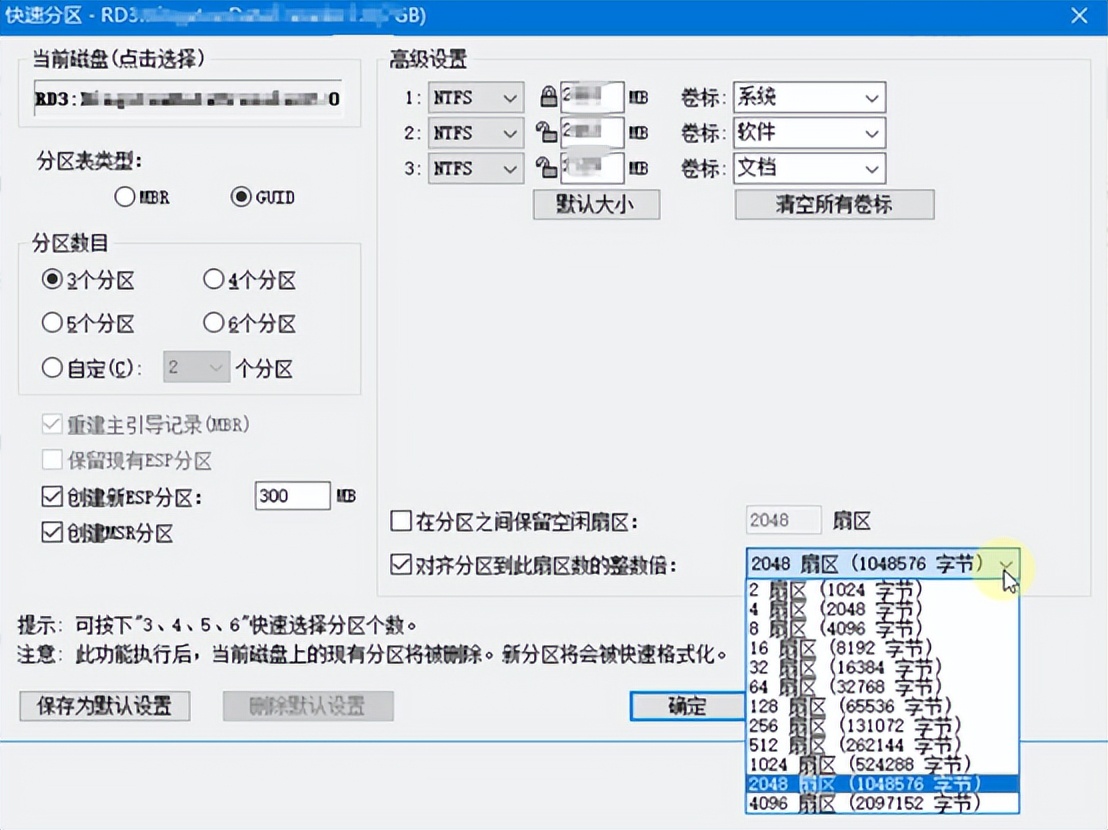Screen dimensions: 1108x830
Task: Toggle the padlock icon beside partition 2
Action: (548, 132)
